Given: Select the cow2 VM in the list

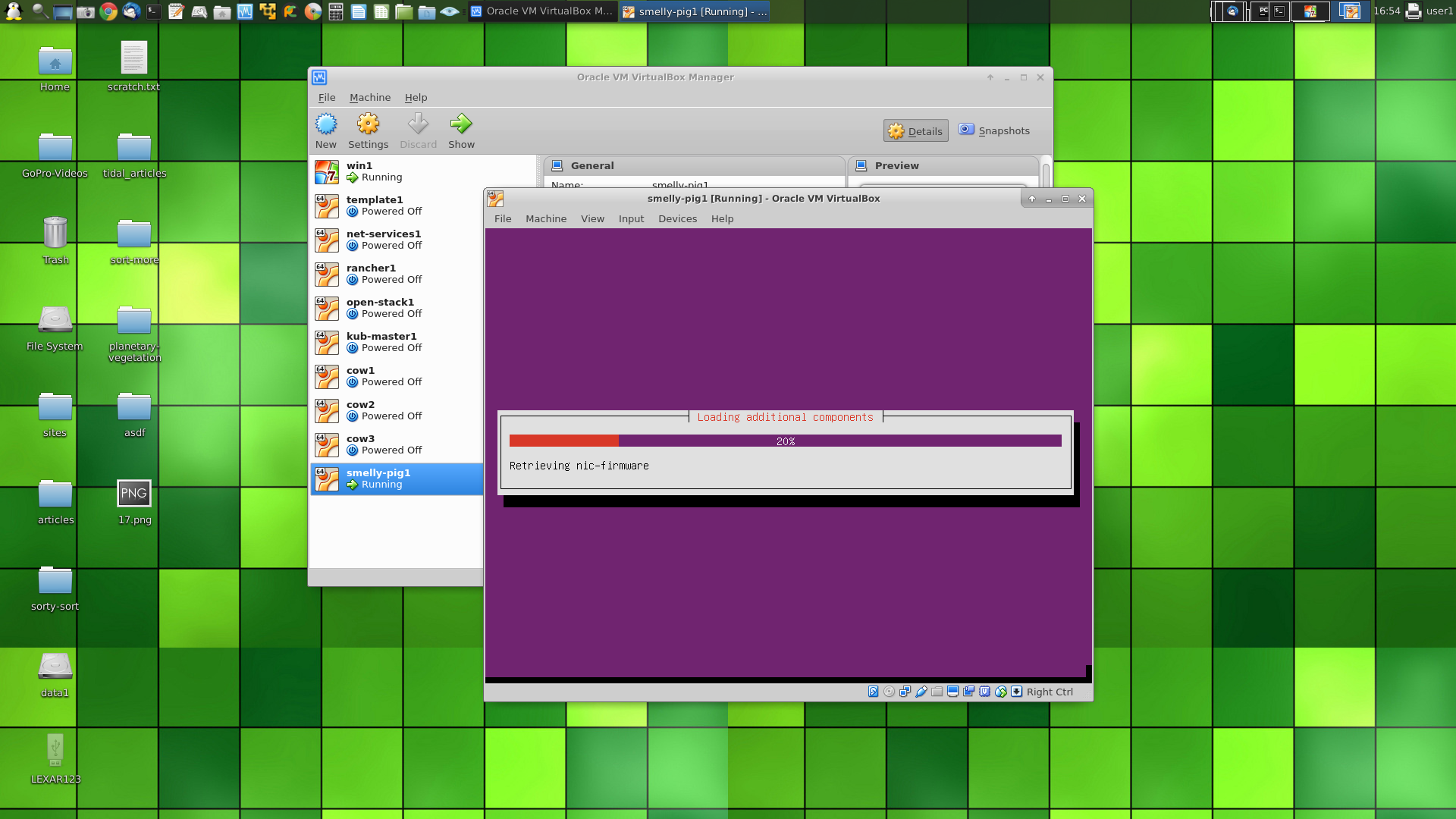Looking at the screenshot, I should (397, 411).
